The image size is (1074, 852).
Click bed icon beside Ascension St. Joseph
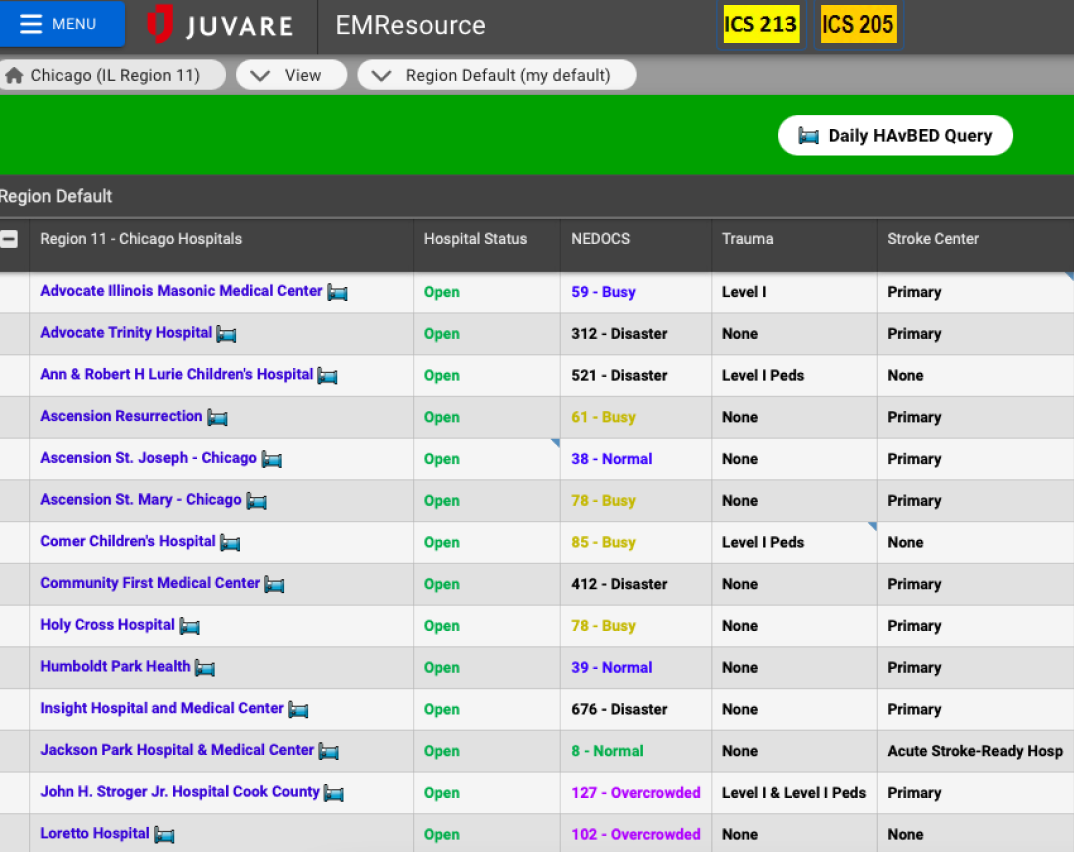271,460
